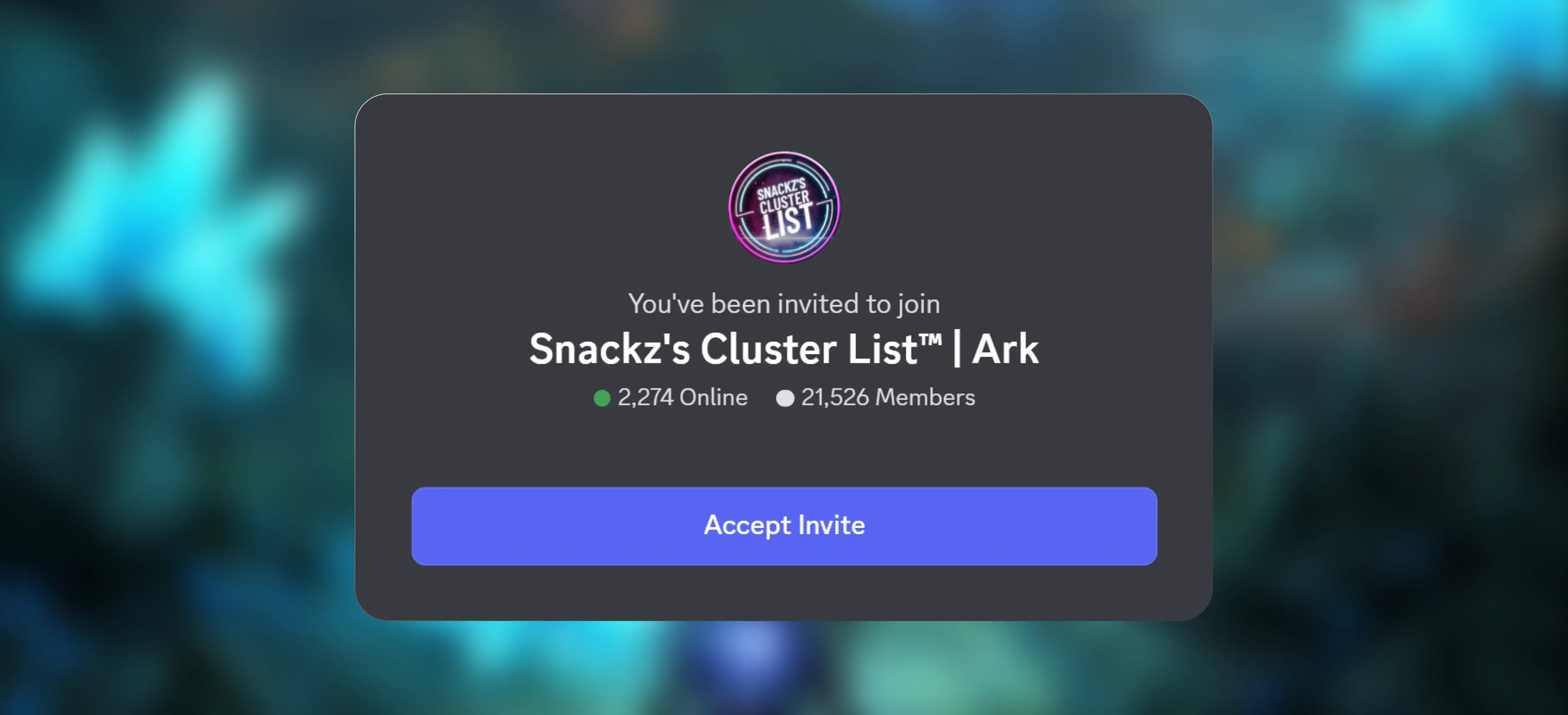Click the vertical bar separator in server title

click(957, 349)
